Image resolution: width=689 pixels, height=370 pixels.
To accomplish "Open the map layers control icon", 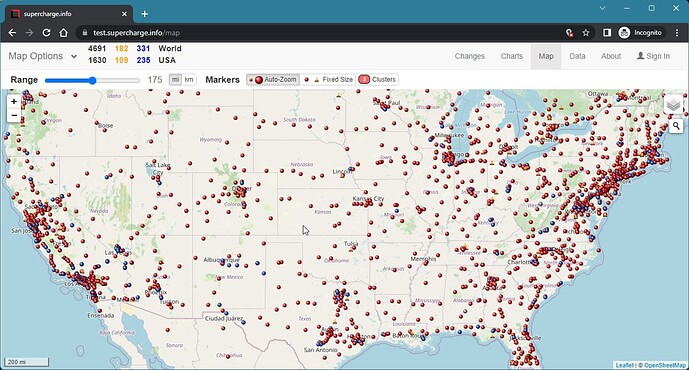I will coord(673,105).
